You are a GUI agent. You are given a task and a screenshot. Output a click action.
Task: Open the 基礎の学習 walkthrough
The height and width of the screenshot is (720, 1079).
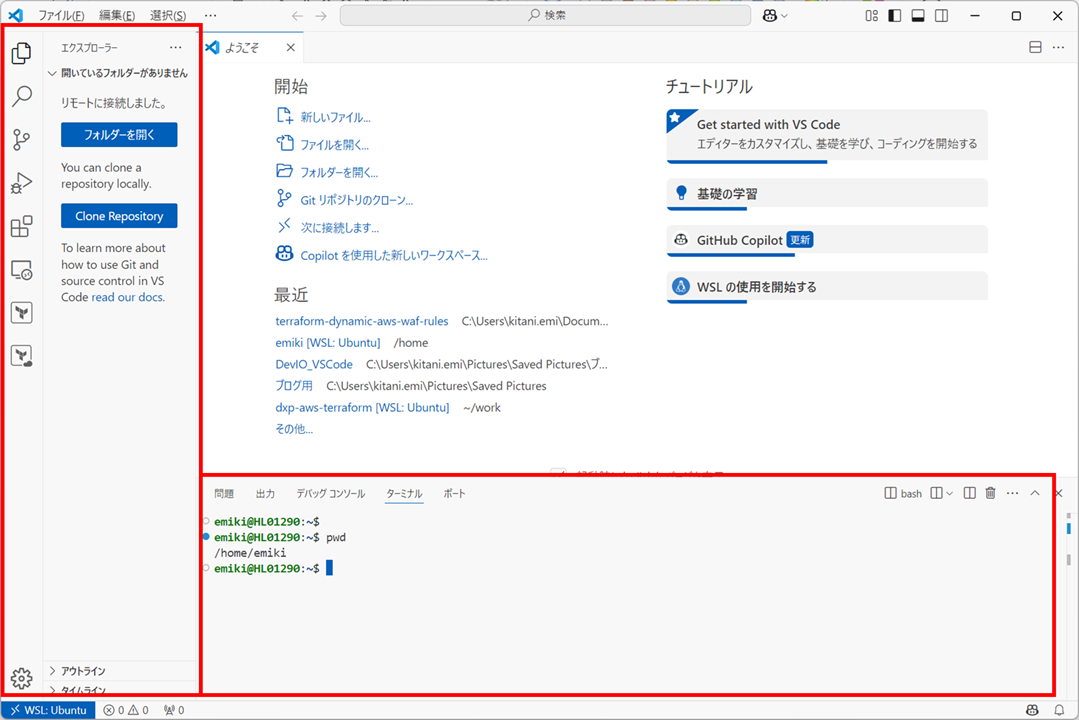(x=827, y=194)
